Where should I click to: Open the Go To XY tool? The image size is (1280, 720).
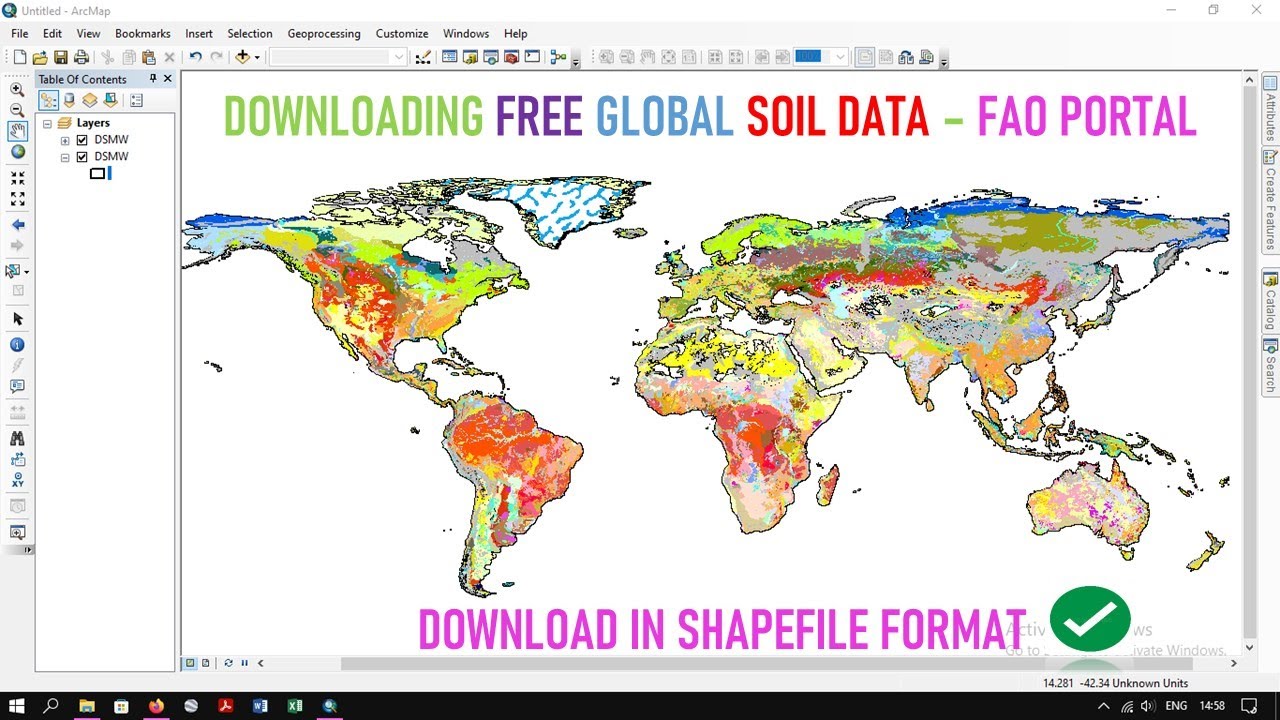point(17,480)
